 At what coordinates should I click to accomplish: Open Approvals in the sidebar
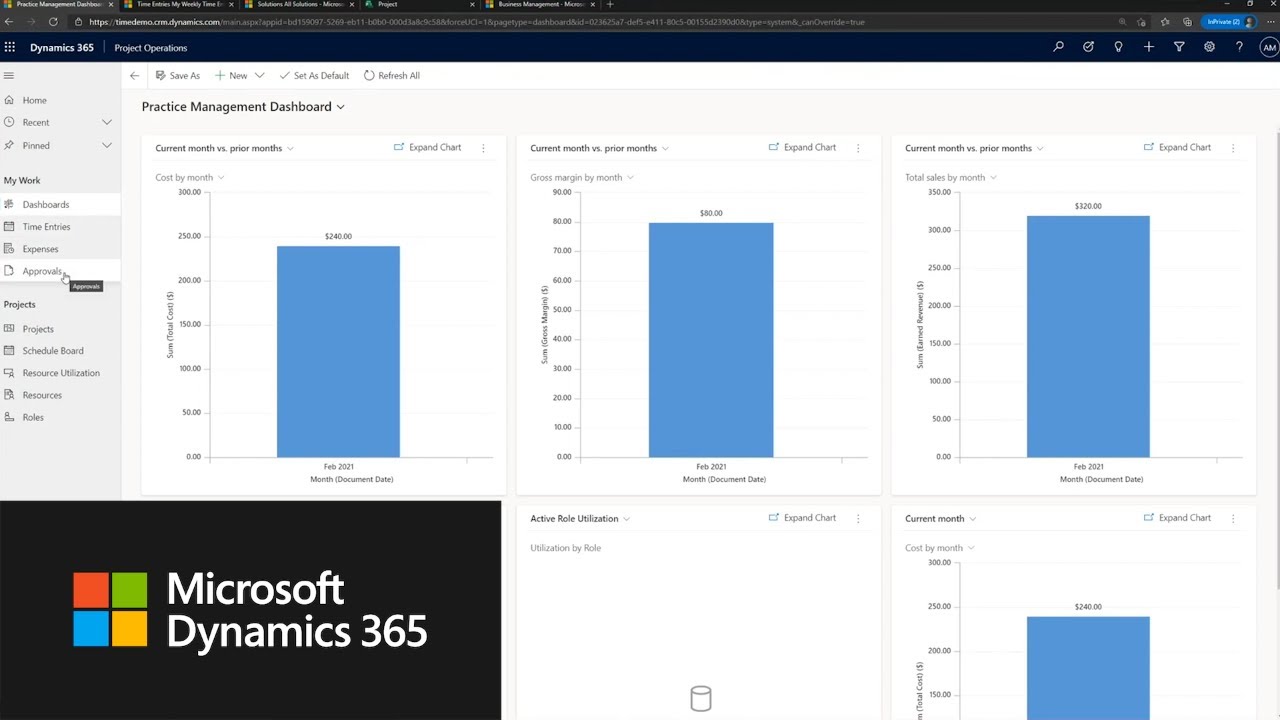[x=60, y=271]
